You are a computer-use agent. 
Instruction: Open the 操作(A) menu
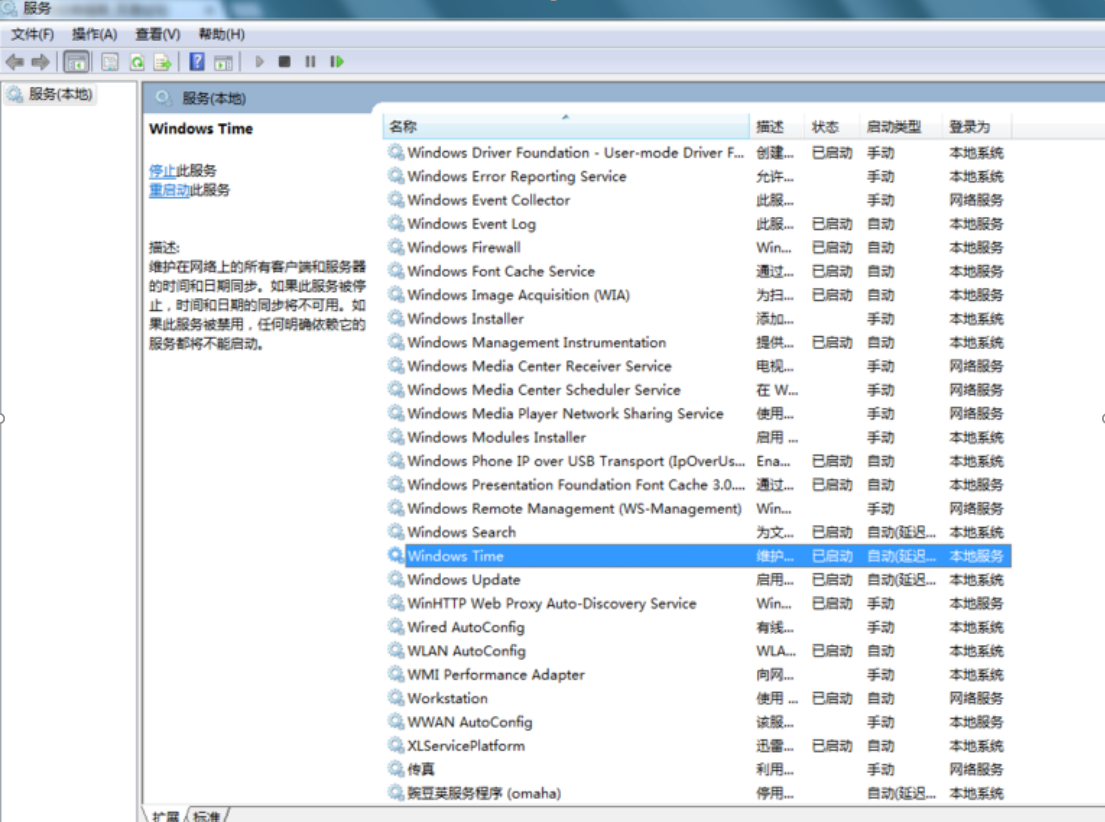(x=96, y=33)
